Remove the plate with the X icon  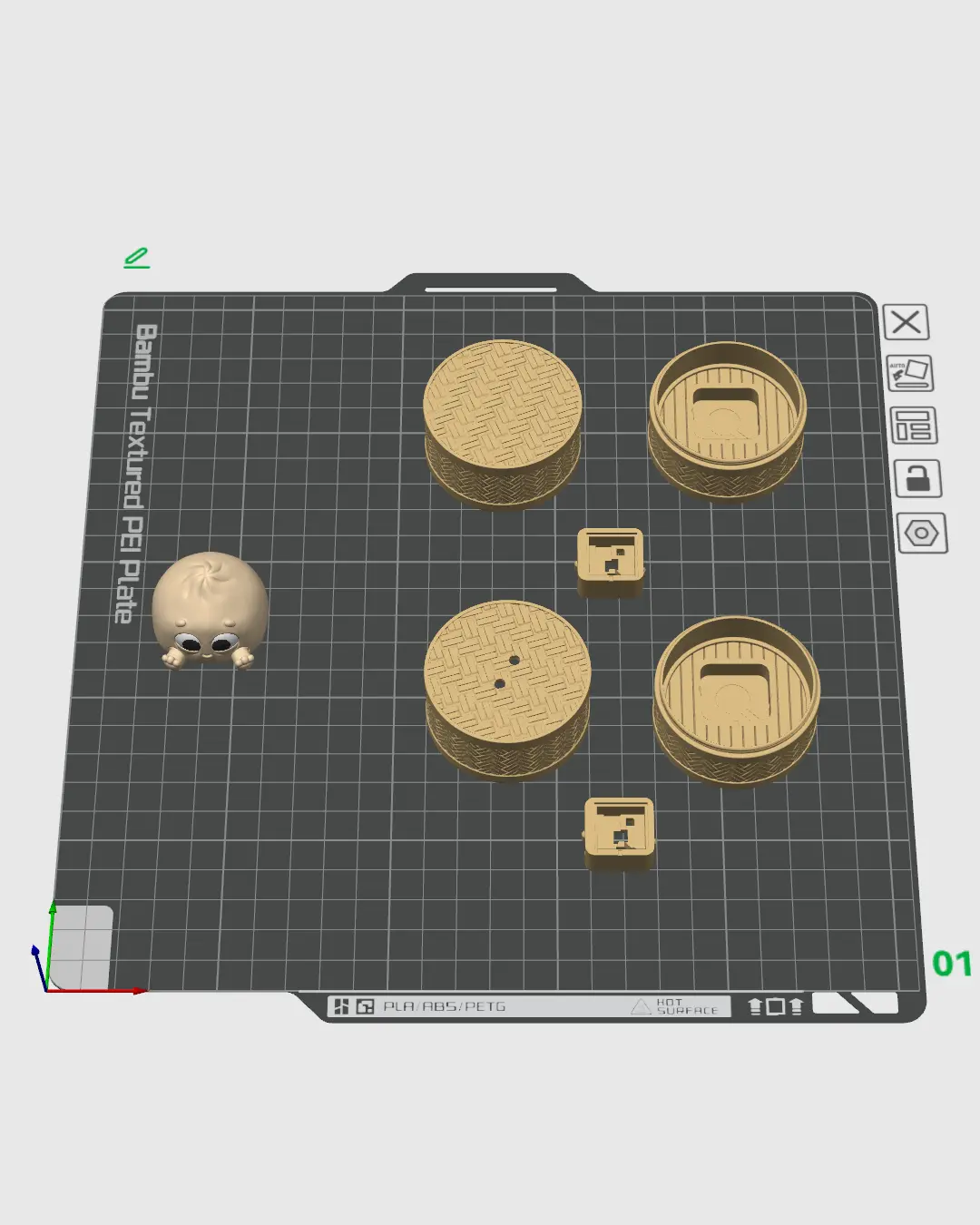(906, 322)
